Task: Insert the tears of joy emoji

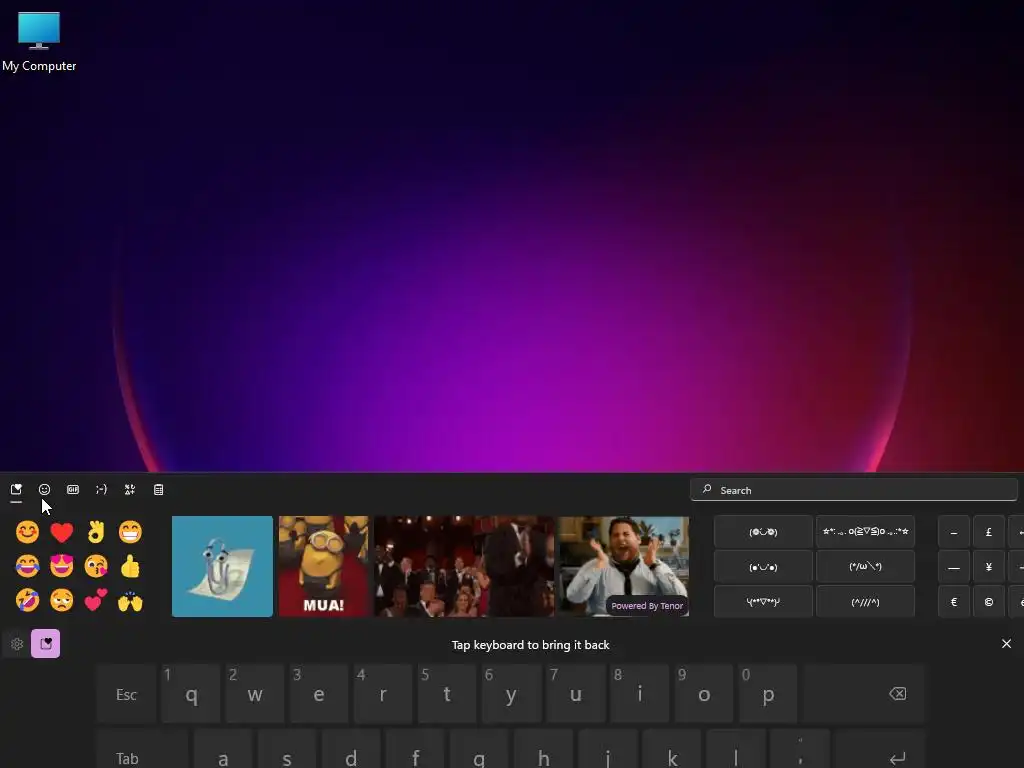Action: [27, 566]
